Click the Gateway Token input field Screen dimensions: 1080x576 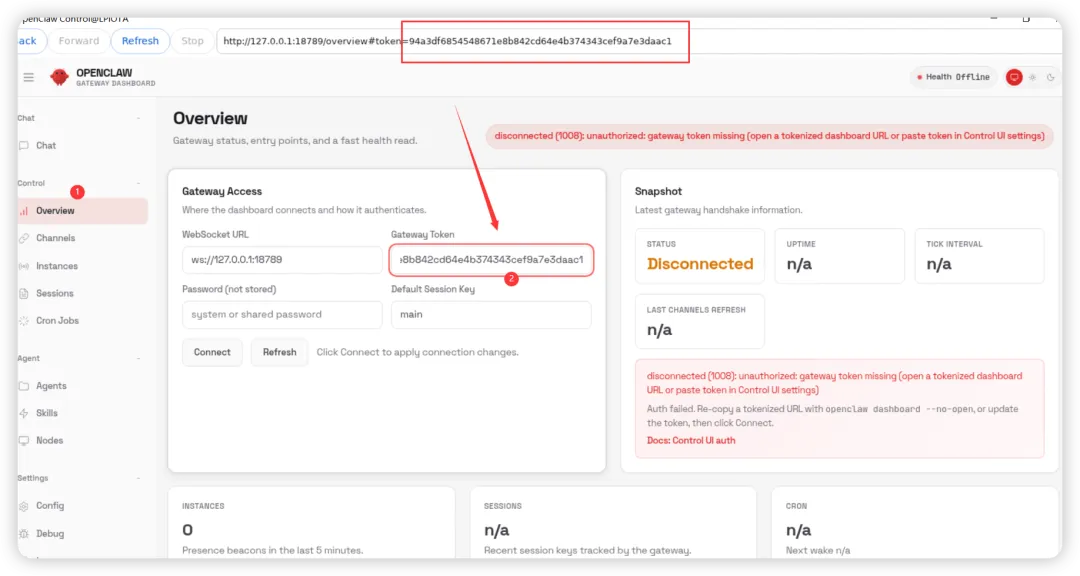(491, 260)
